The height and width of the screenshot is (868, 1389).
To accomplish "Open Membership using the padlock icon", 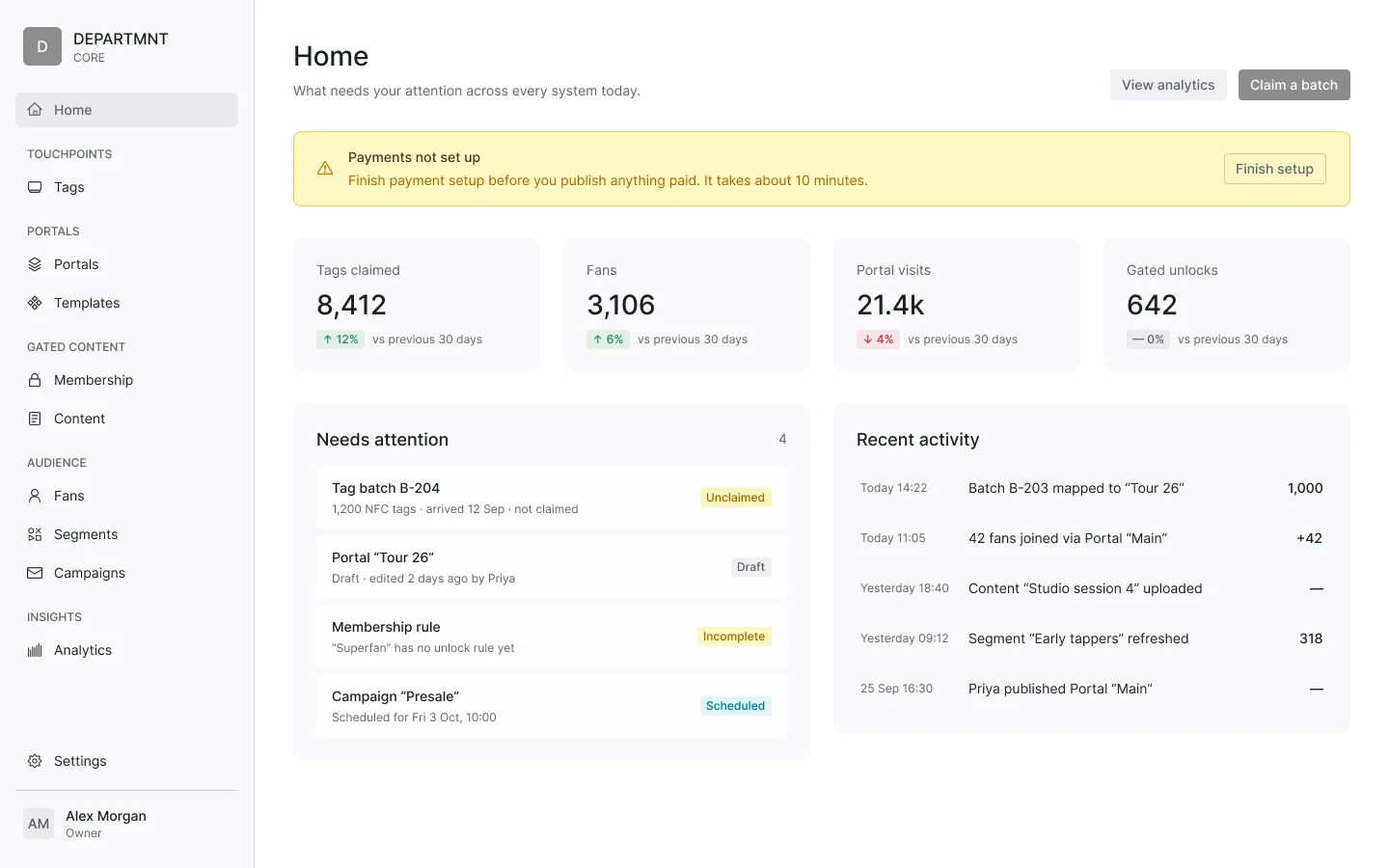I will click(35, 380).
